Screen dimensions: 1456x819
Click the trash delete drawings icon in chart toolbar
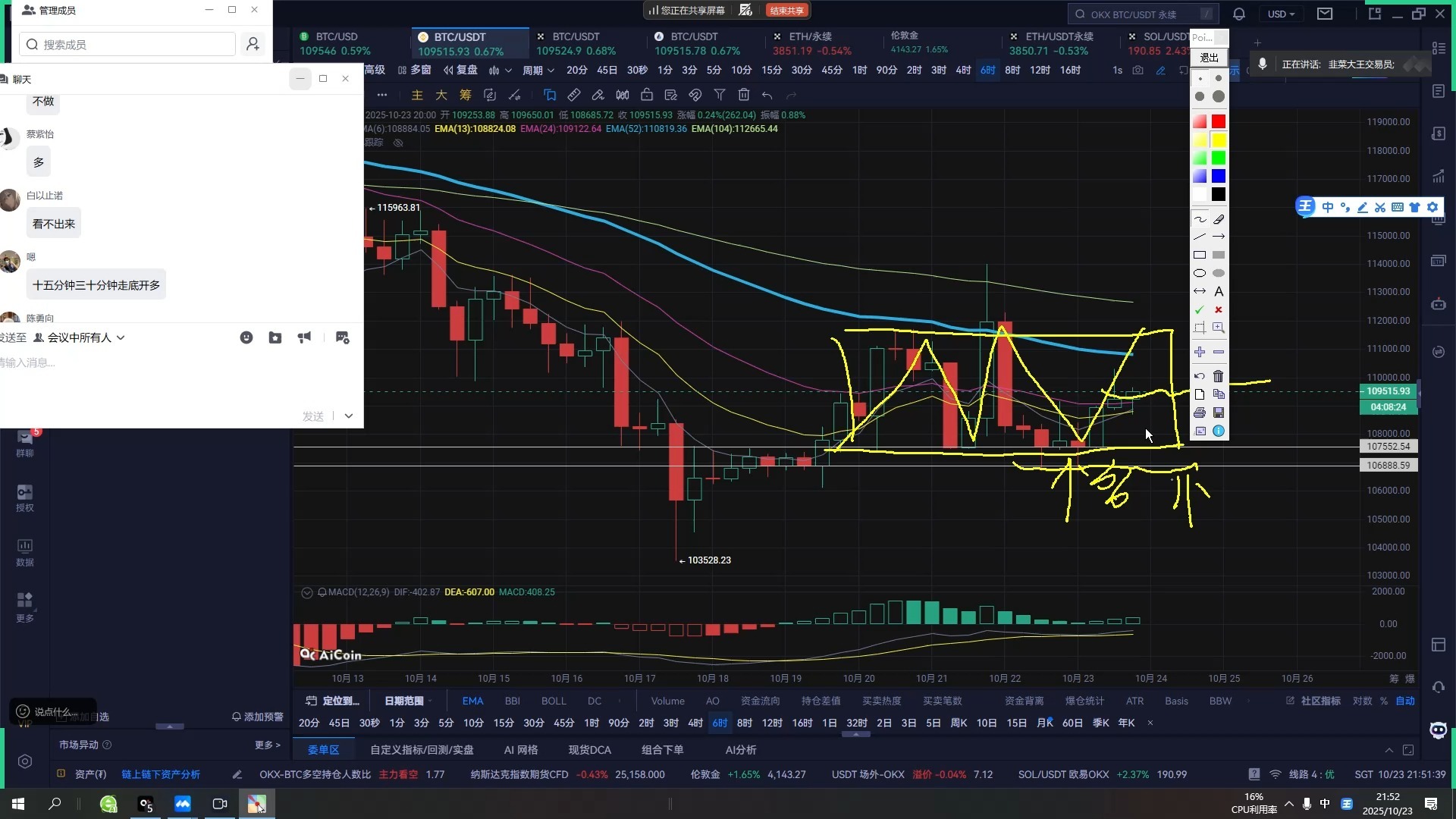[x=744, y=95]
